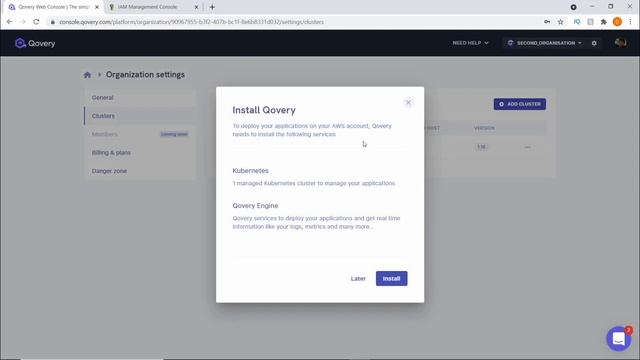Click the Install button in dialog
This screenshot has height=360, width=640.
pyautogui.click(x=391, y=278)
